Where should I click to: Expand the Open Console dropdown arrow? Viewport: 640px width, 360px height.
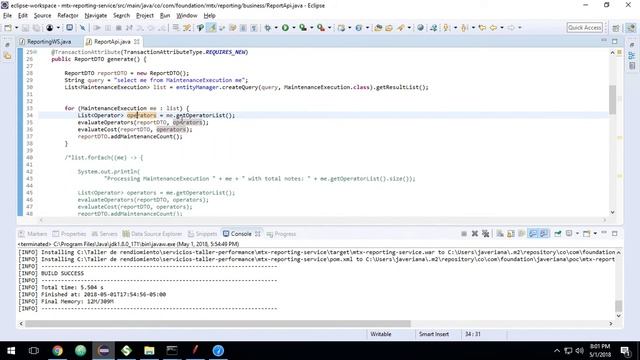[595, 234]
